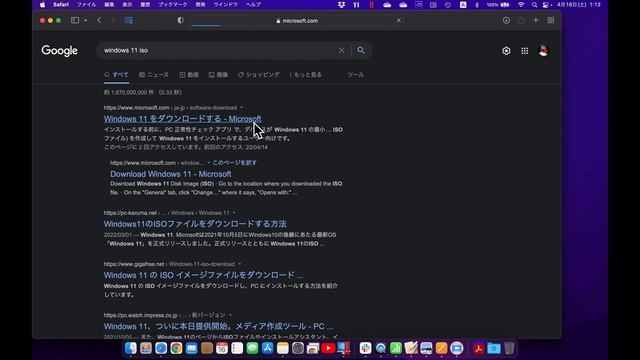Click the privacy shield icon
This screenshot has width=640, height=360.
[x=180, y=20]
